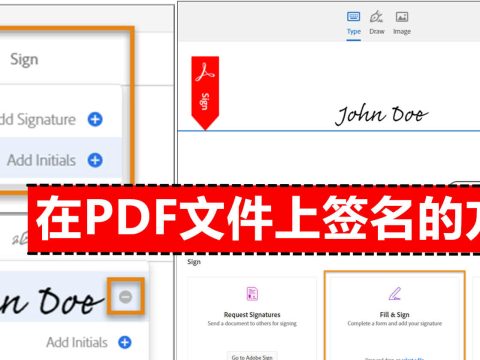Open the Image tab label
This screenshot has width=480, height=360.
click(x=402, y=32)
